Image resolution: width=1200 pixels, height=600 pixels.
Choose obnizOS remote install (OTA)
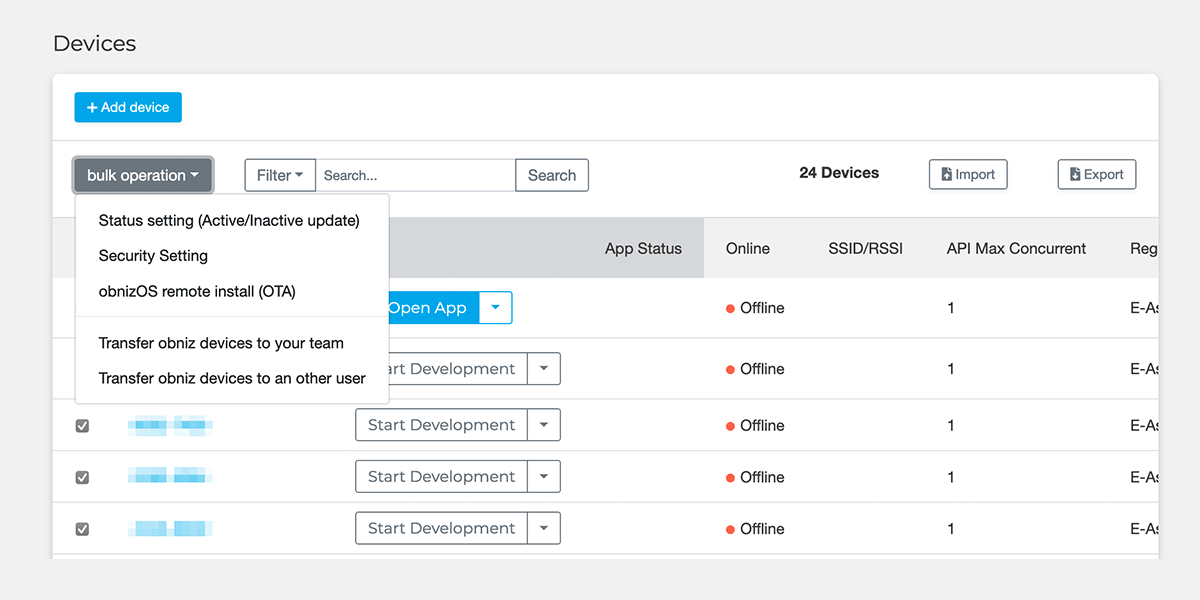point(197,292)
